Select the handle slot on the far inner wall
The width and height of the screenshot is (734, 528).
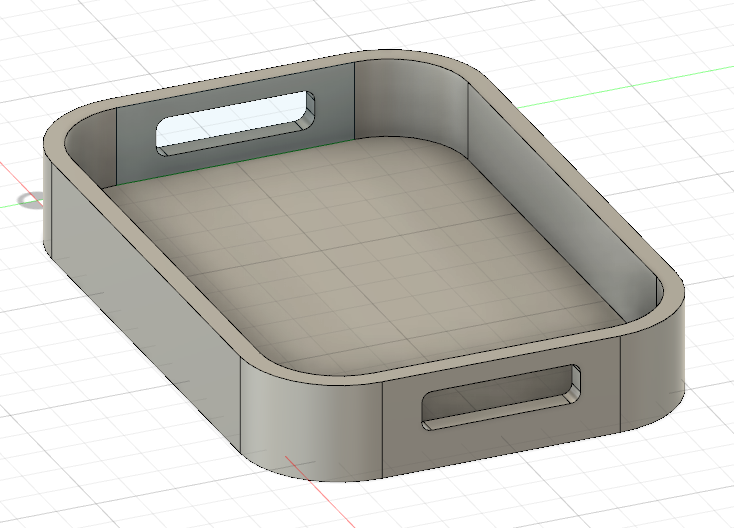pos(235,123)
